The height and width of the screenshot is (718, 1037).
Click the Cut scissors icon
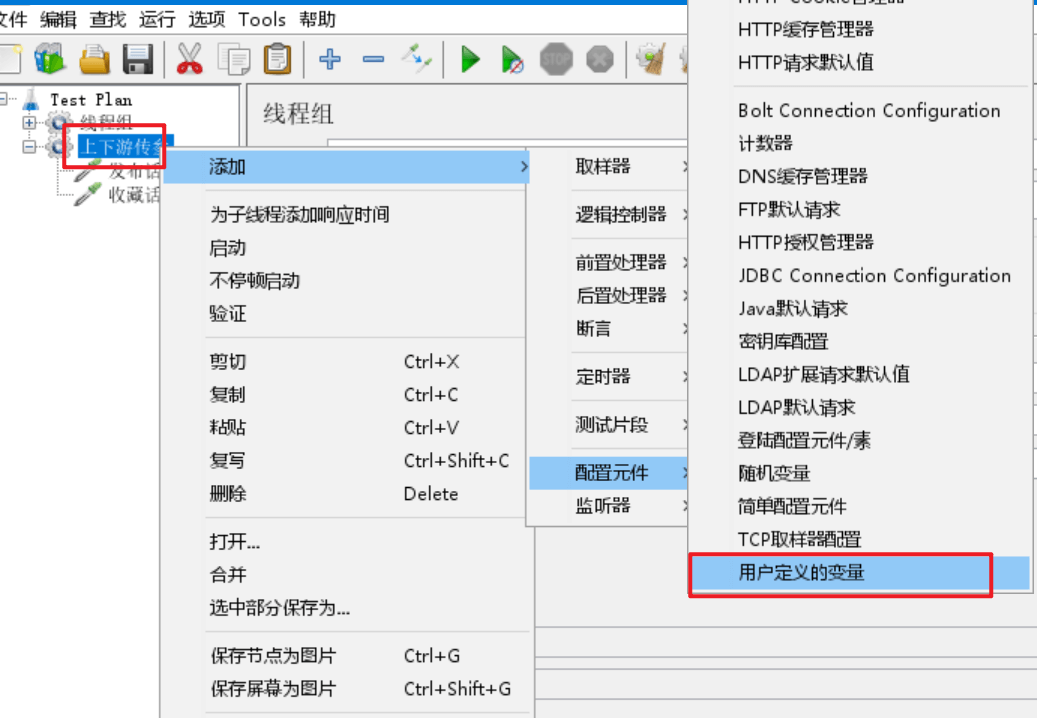(x=190, y=60)
